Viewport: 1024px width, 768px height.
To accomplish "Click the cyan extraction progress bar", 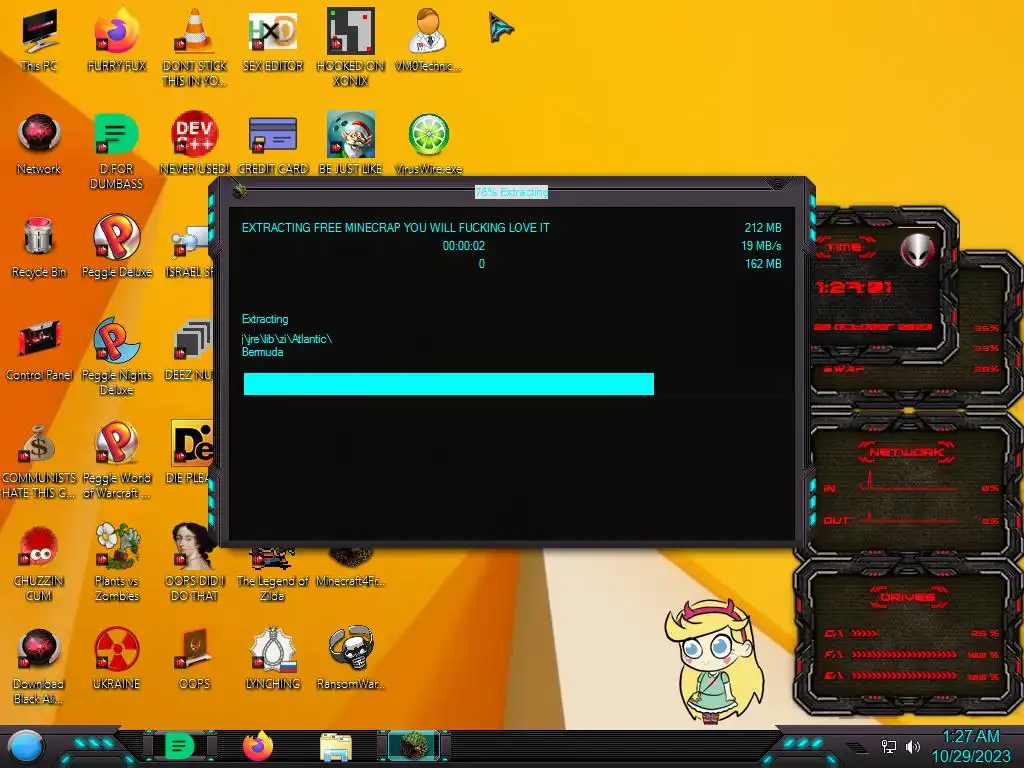I will click(x=449, y=384).
